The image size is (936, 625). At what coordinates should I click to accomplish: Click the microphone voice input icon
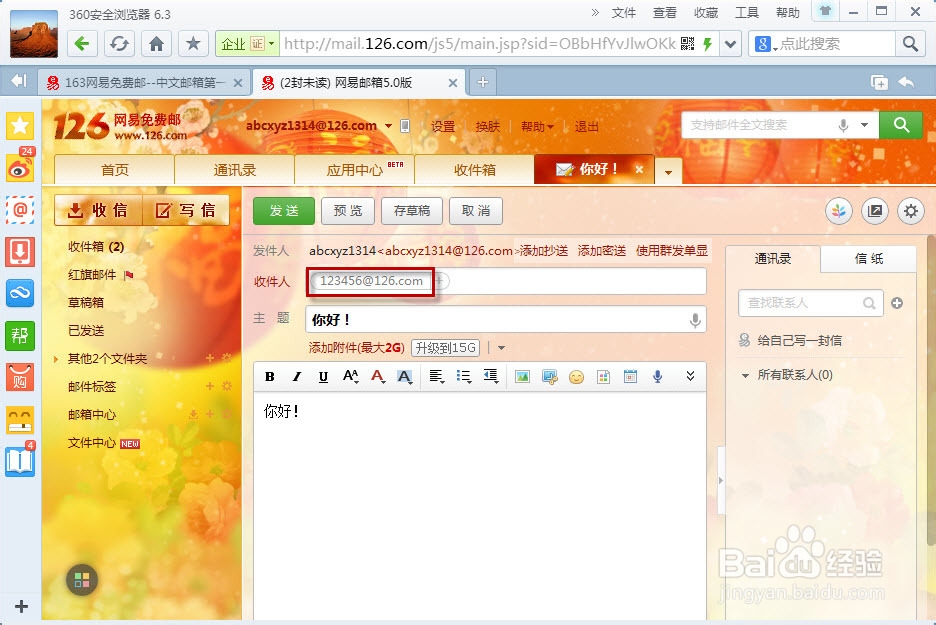656,377
